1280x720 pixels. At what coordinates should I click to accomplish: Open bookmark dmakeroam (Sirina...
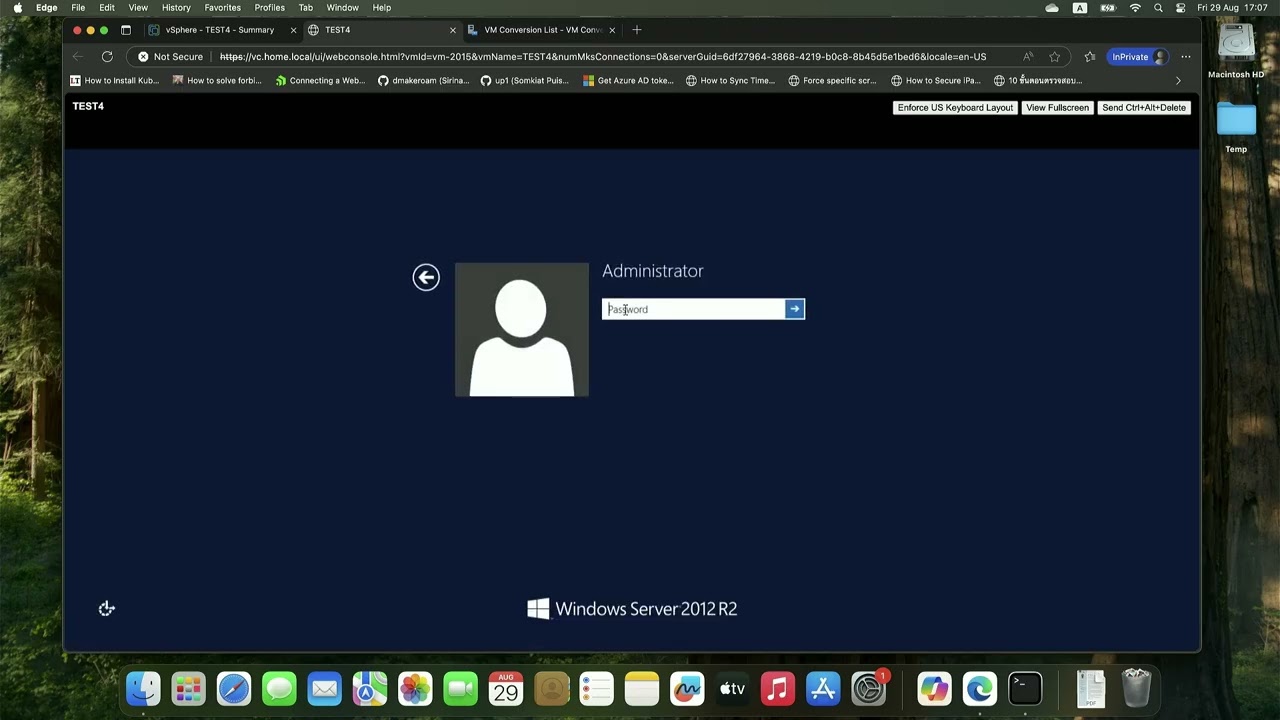423,81
